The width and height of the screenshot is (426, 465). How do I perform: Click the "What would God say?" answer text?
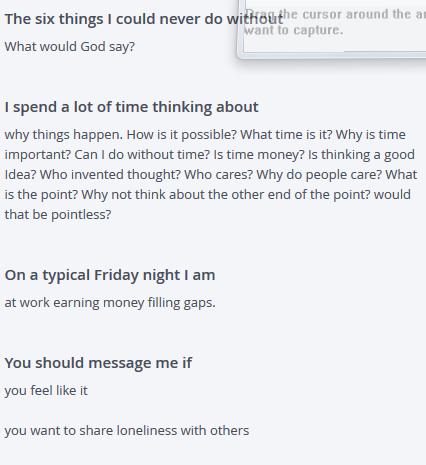pos(70,47)
